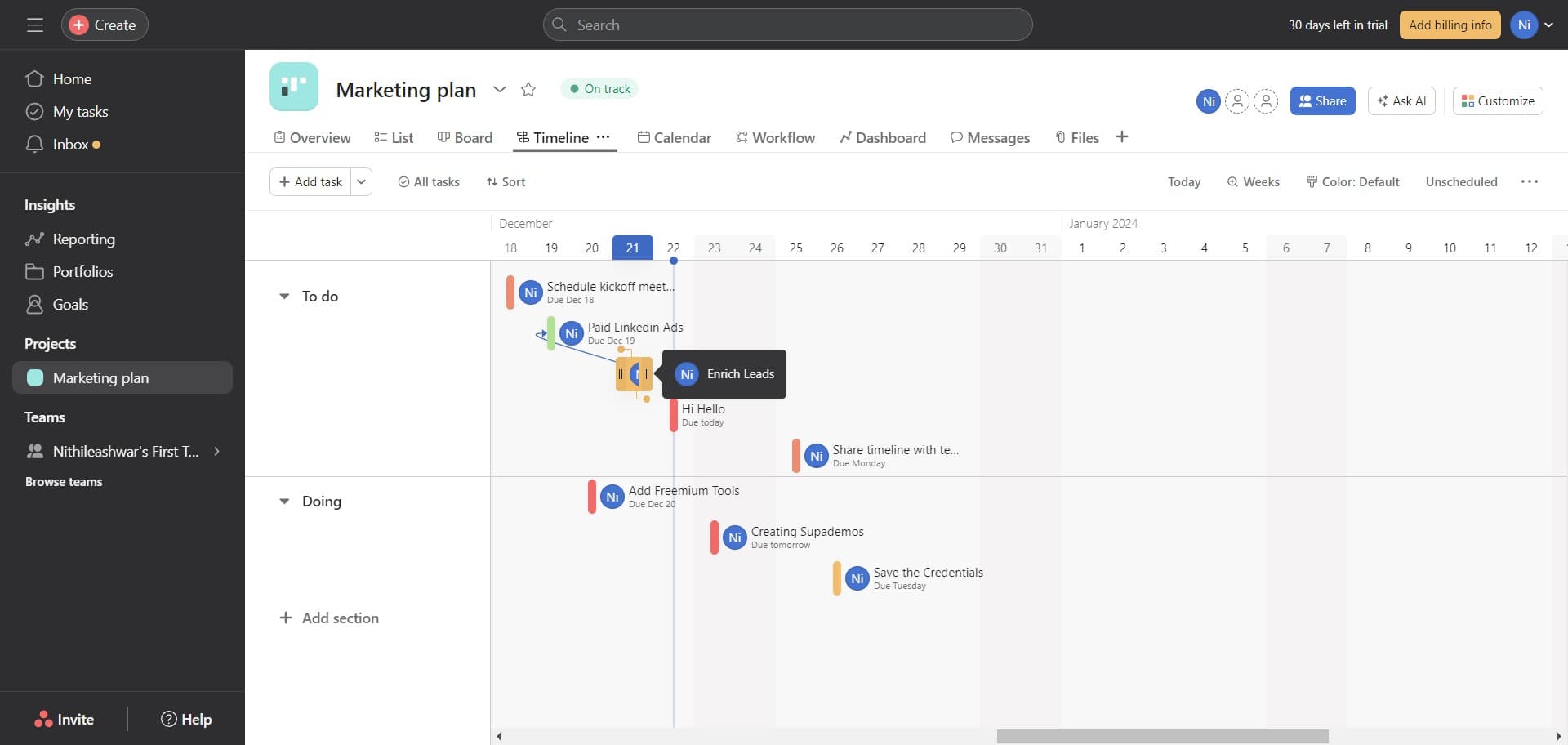The width and height of the screenshot is (1568, 745).
Task: Star the Marketing plan project
Action: pos(528,90)
